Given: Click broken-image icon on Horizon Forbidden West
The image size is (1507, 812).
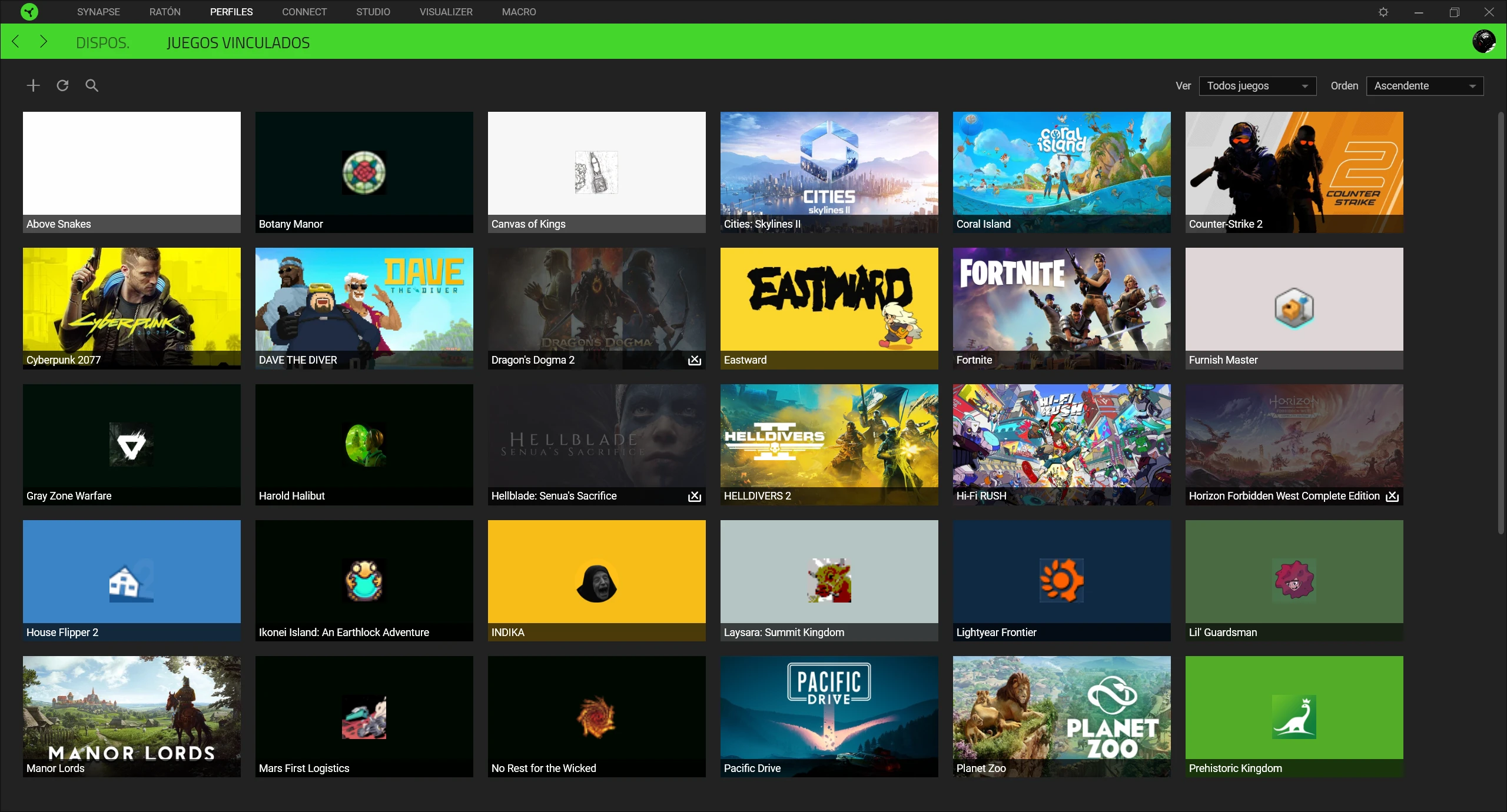Looking at the screenshot, I should pos(1392,496).
